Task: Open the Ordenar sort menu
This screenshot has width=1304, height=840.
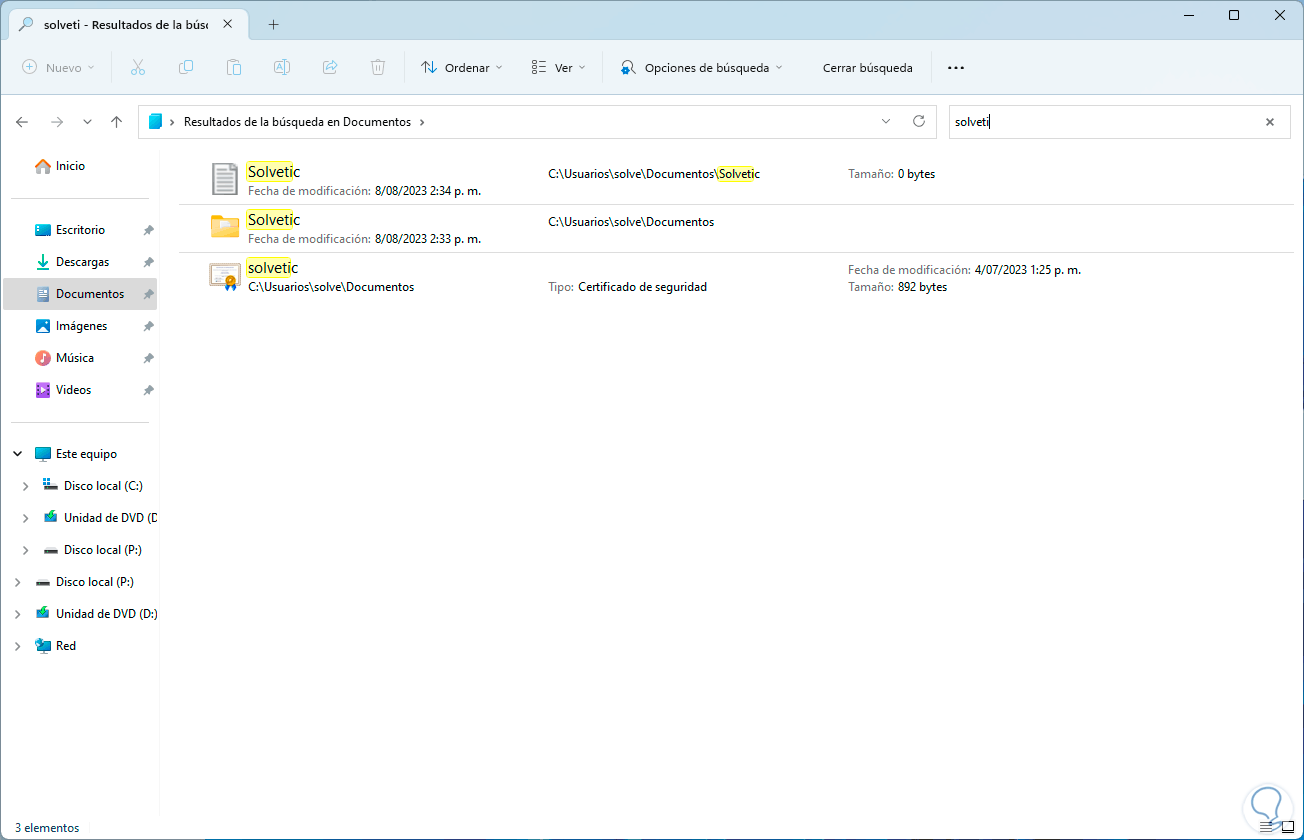Action: click(461, 68)
